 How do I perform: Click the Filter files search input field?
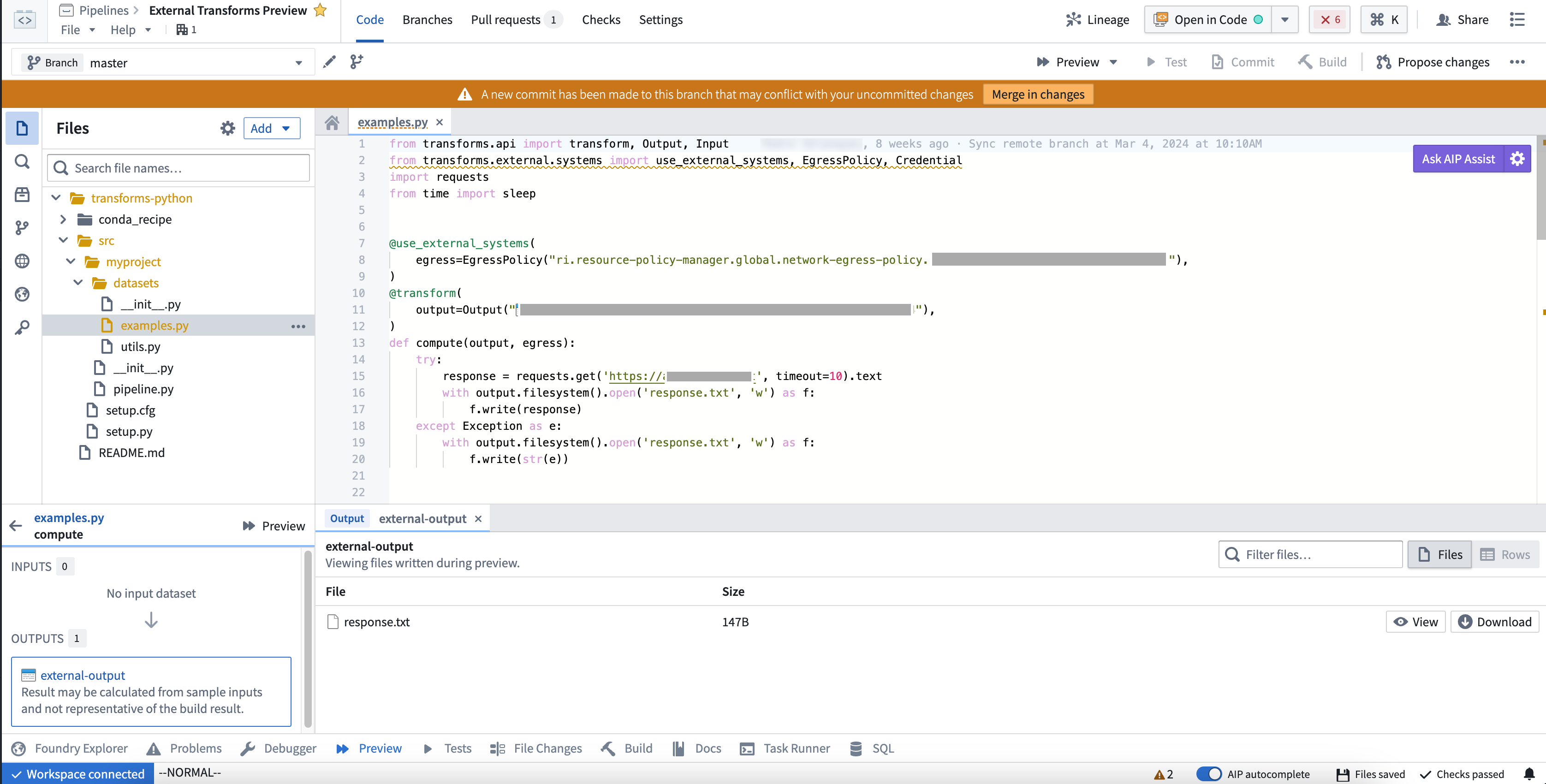pyautogui.click(x=1310, y=554)
